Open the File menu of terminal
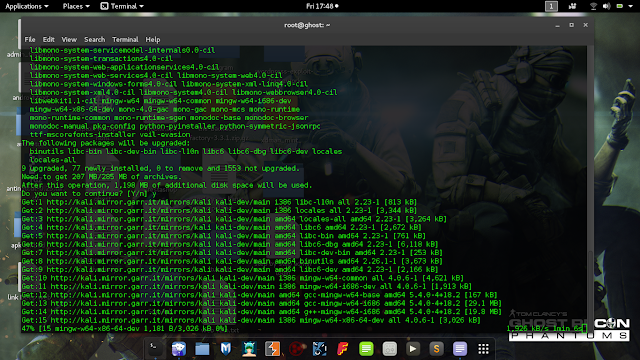 pyautogui.click(x=30, y=40)
